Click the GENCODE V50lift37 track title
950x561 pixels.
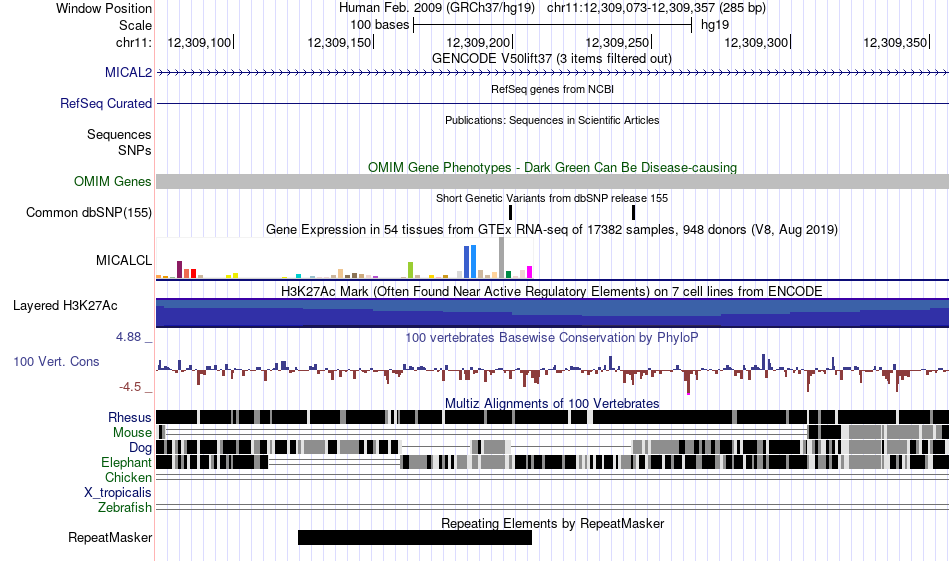pos(552,59)
